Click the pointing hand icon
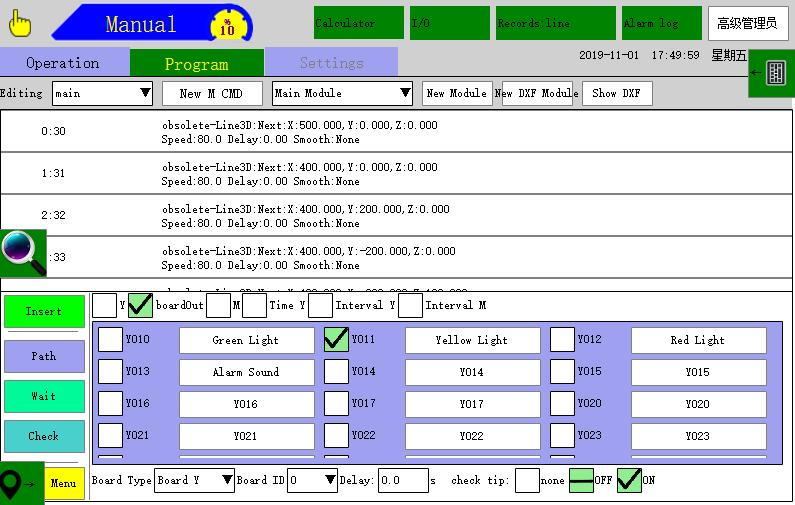795x505 pixels. pos(20,23)
